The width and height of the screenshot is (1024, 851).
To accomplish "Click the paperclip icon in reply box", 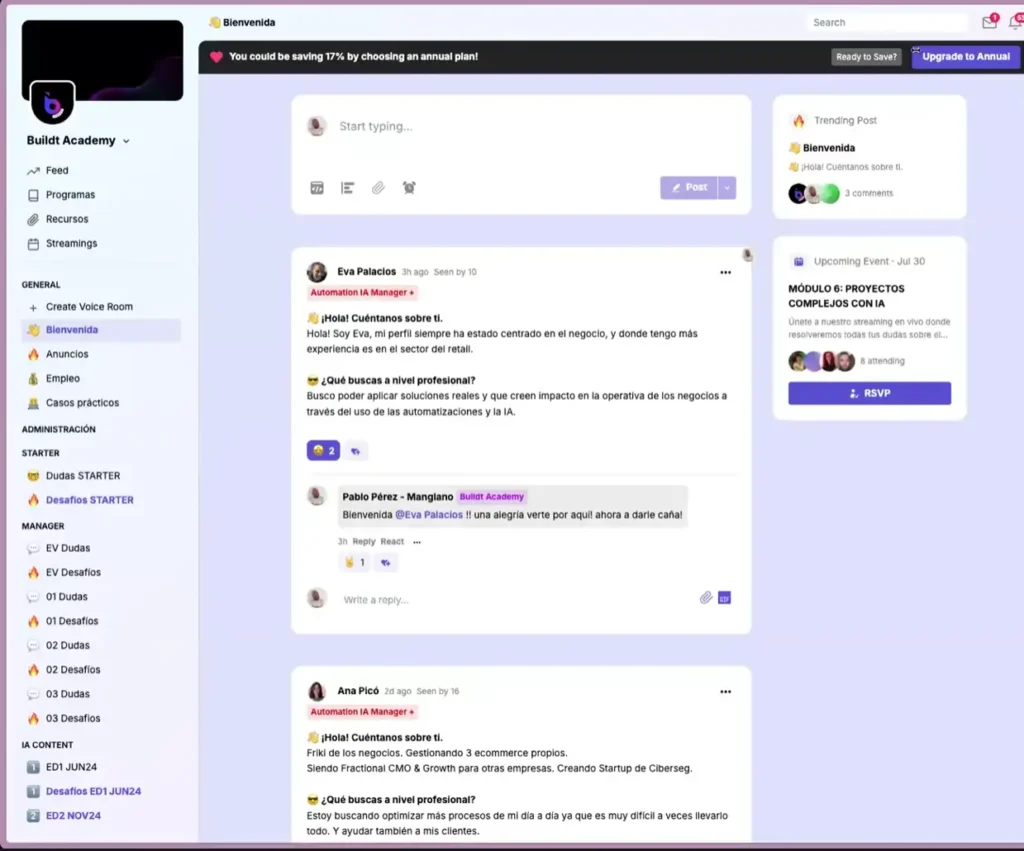I will click(705, 598).
